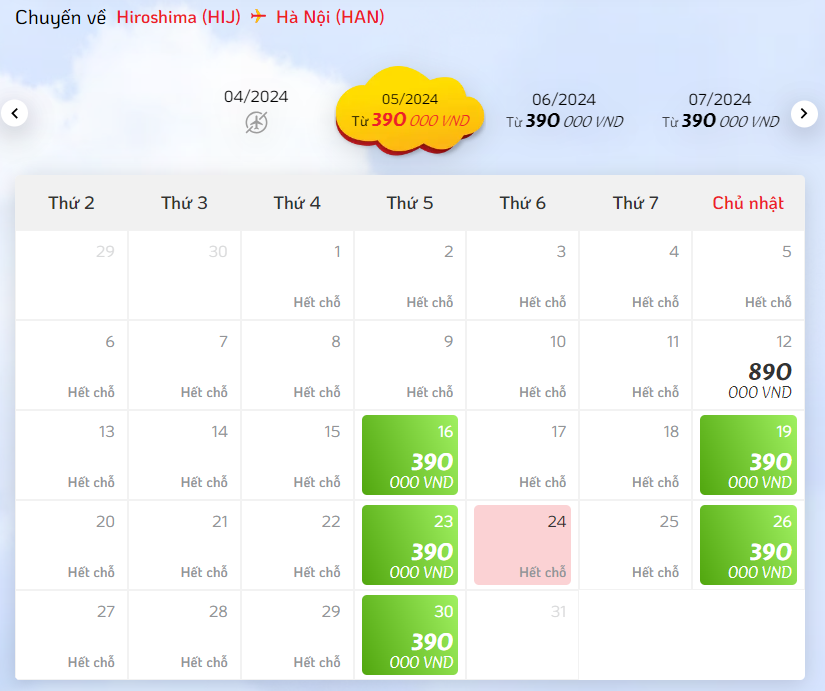This screenshot has width=825, height=691.
Task: Click the highlighted May 24 sold-out cell
Action: (x=522, y=545)
